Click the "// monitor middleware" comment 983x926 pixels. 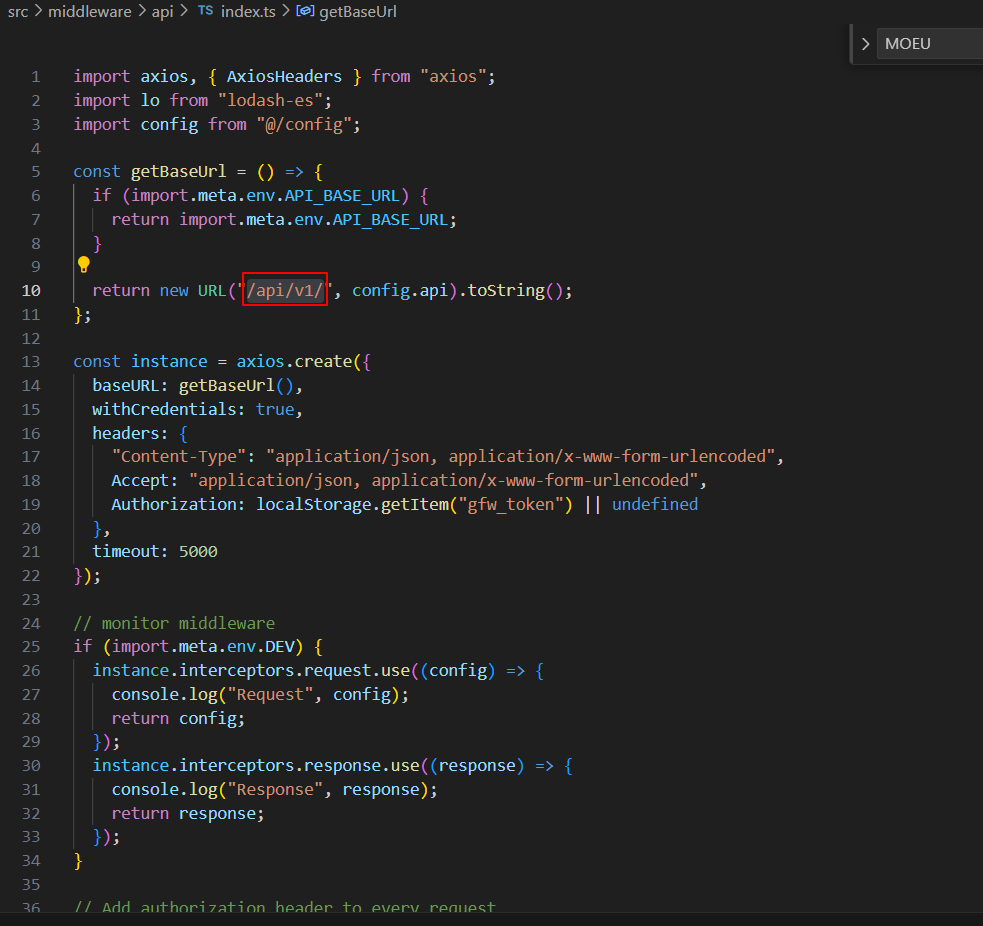coord(173,623)
